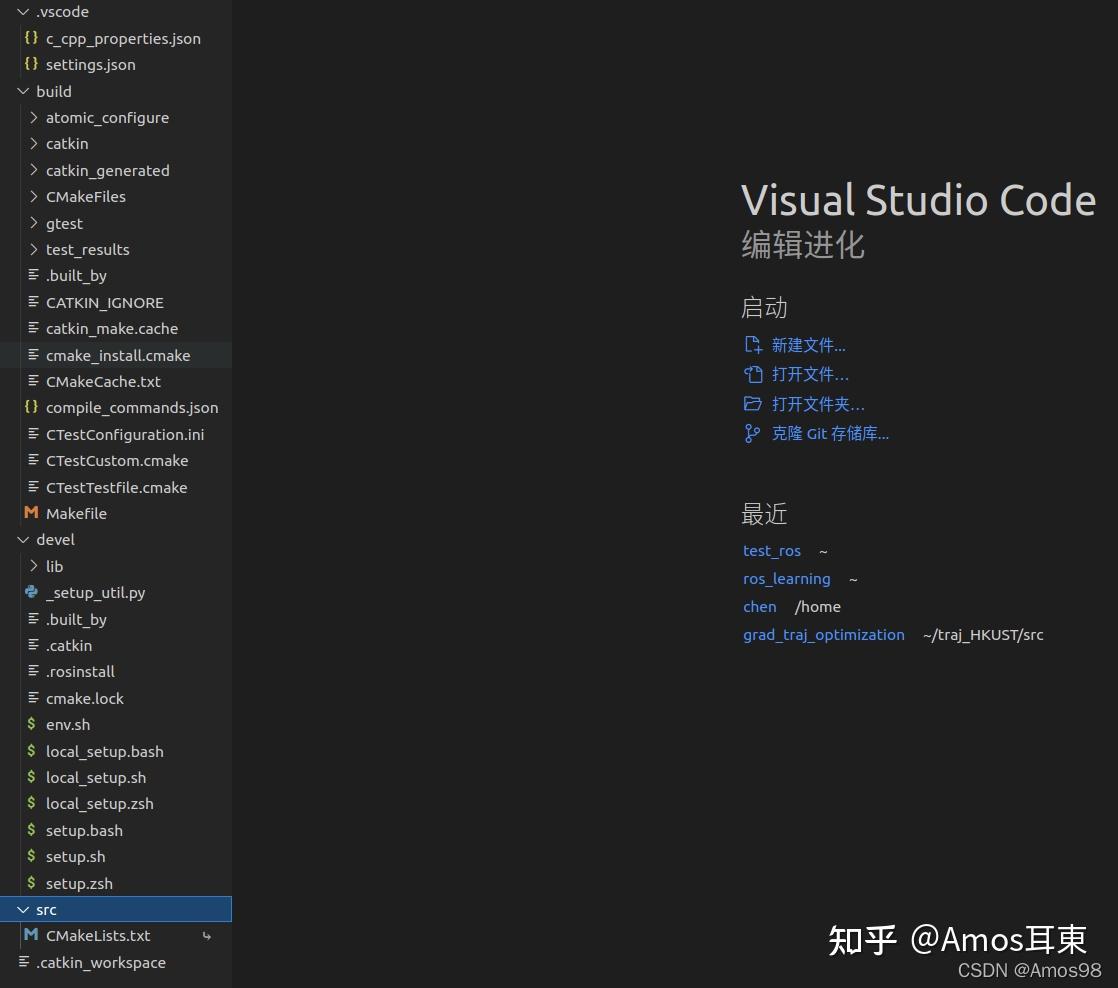
Task: Collapse the build folder
Action: pyautogui.click(x=22, y=91)
